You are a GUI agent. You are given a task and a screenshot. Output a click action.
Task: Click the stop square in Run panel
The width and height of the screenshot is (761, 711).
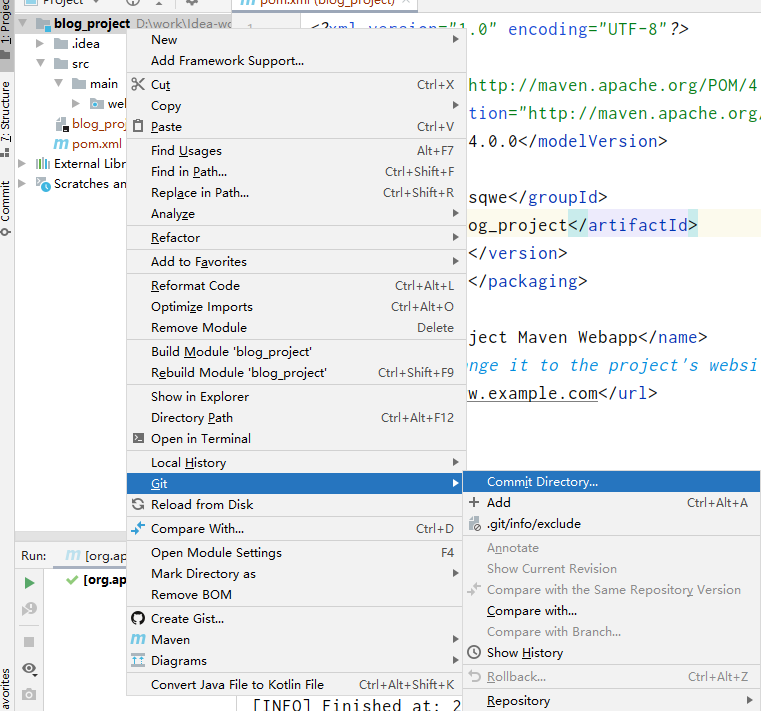[29, 642]
